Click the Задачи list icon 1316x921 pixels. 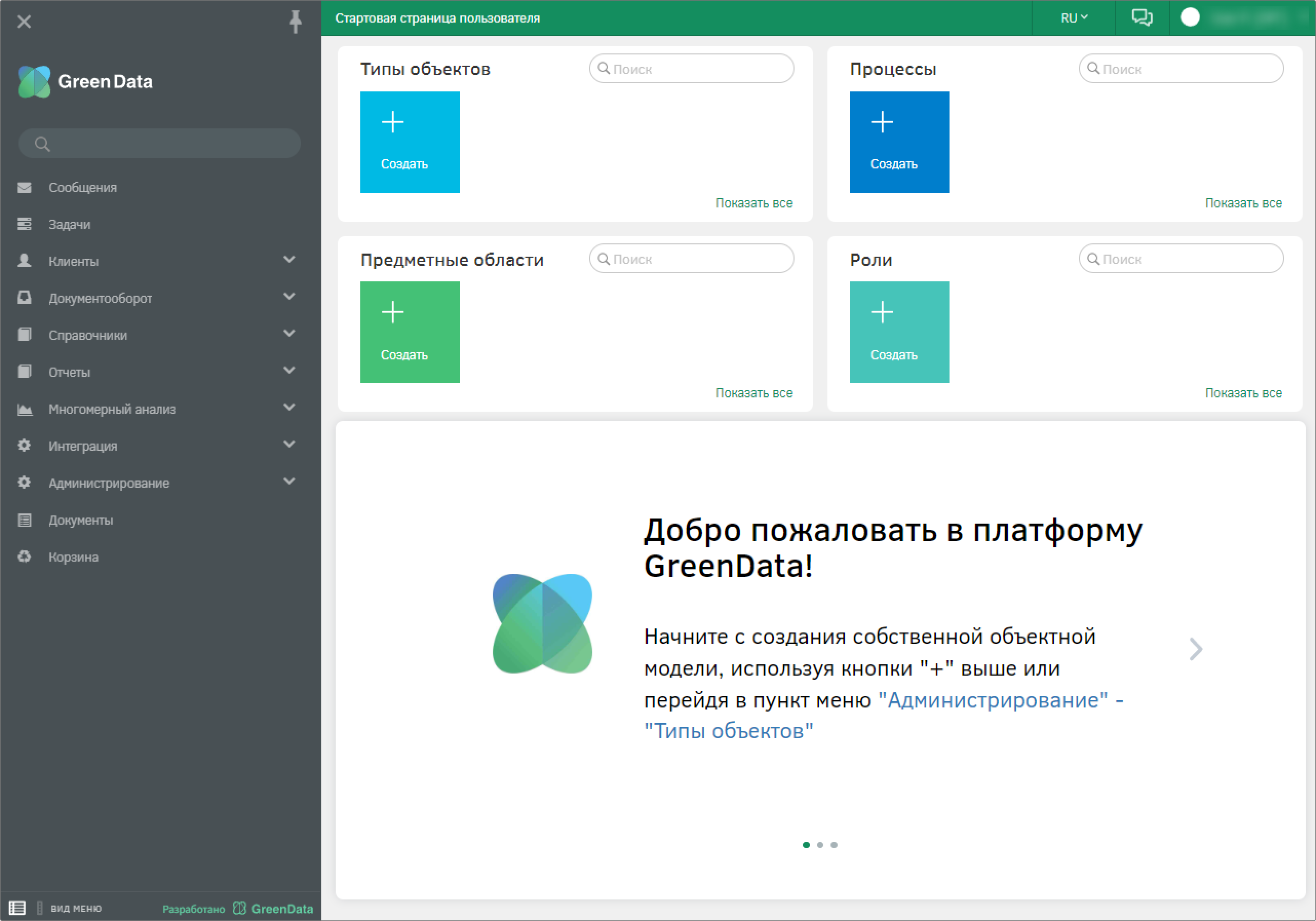point(24,224)
